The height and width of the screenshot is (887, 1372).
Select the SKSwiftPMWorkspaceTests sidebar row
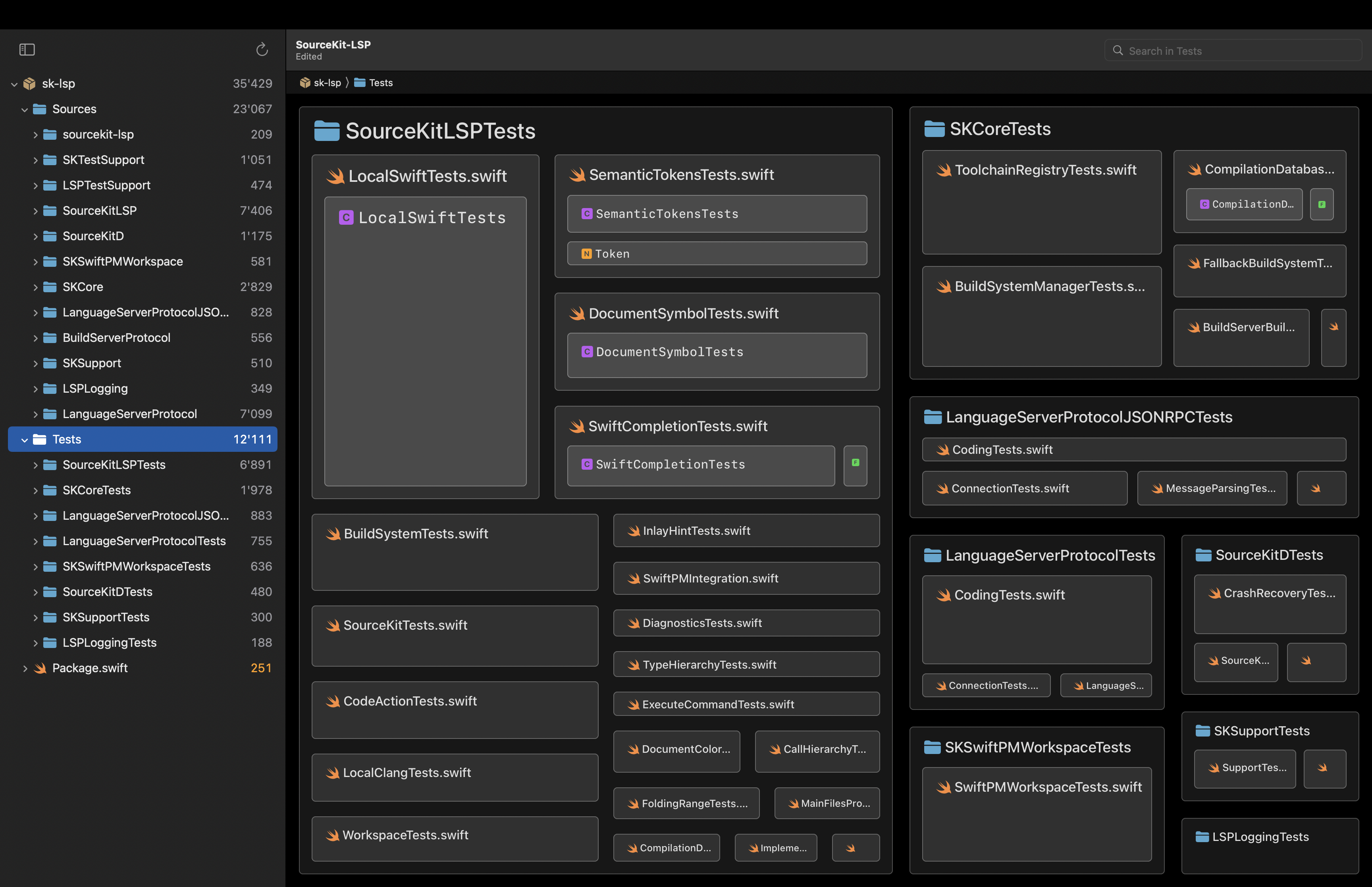click(142, 566)
